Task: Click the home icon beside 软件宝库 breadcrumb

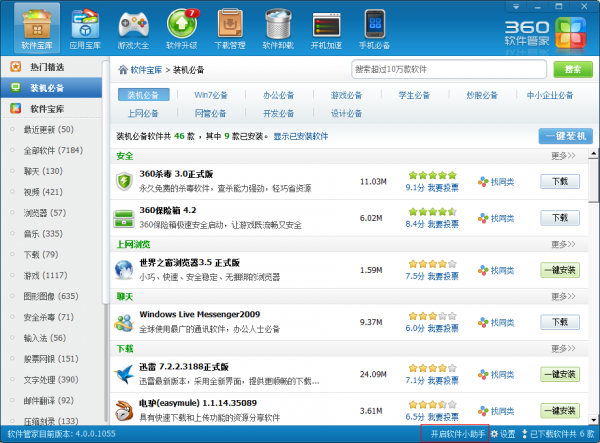Action: (123, 70)
